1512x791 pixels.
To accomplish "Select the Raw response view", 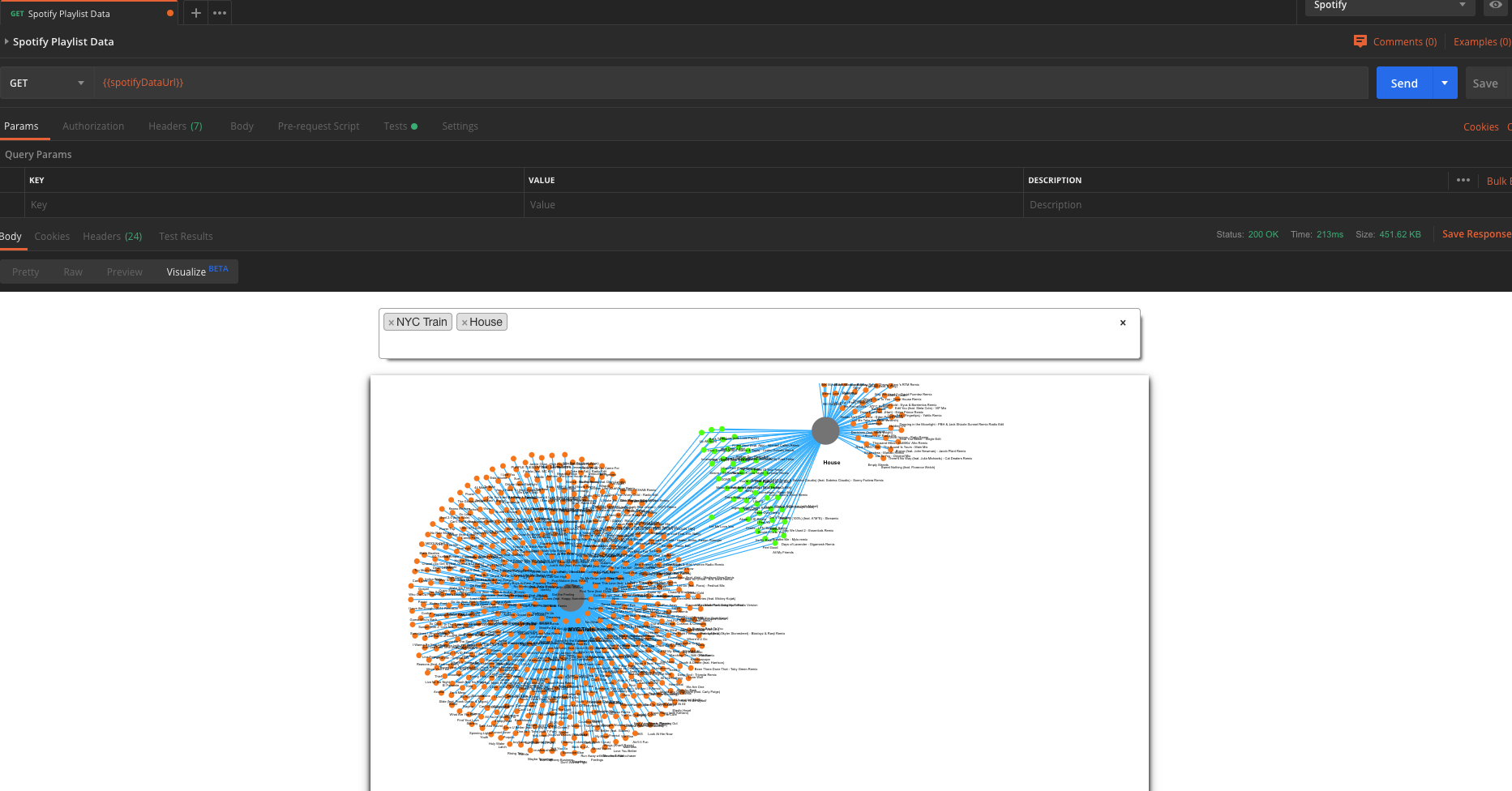I will point(73,272).
